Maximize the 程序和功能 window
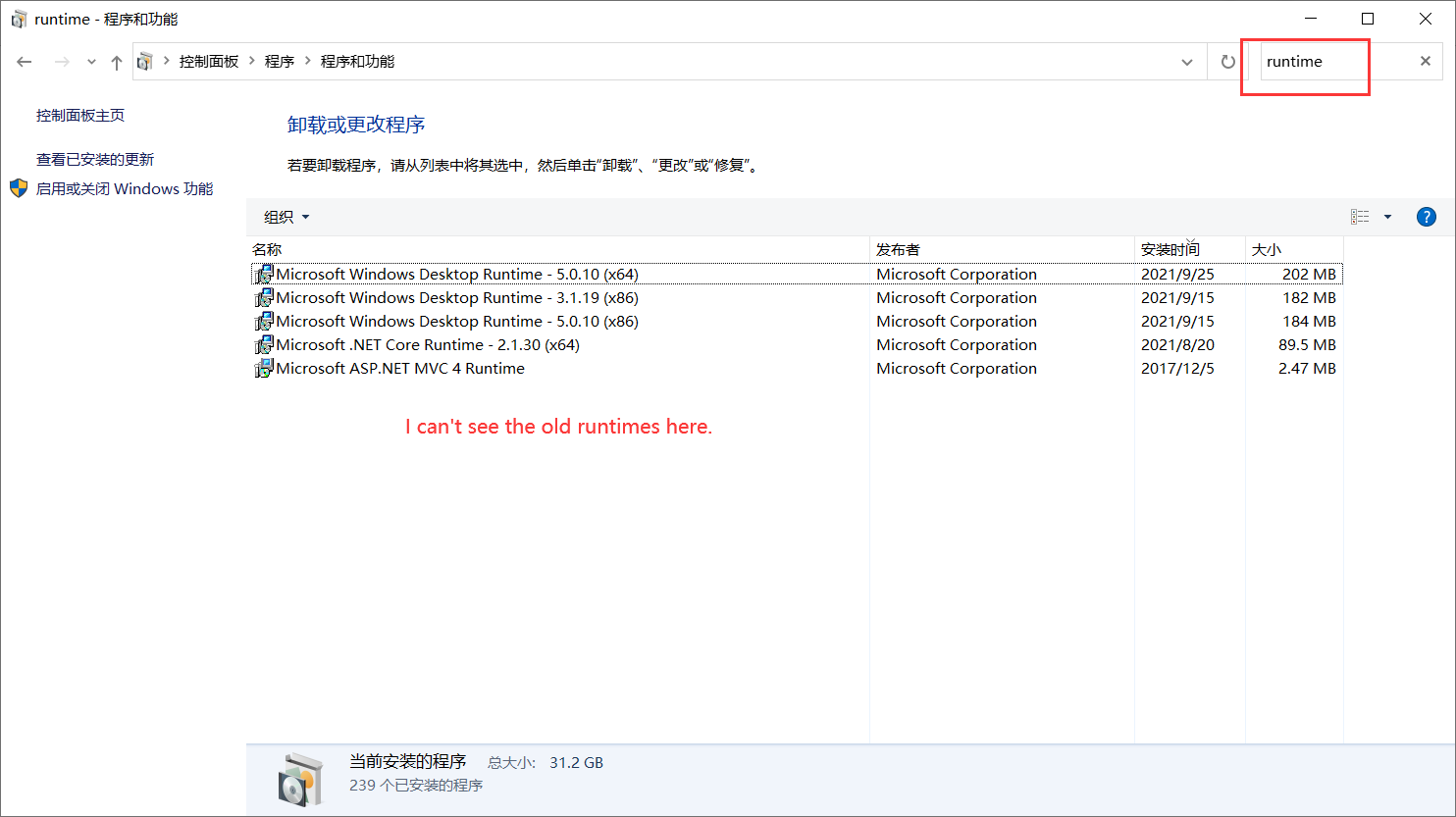This screenshot has width=1456, height=817. pos(1368,19)
